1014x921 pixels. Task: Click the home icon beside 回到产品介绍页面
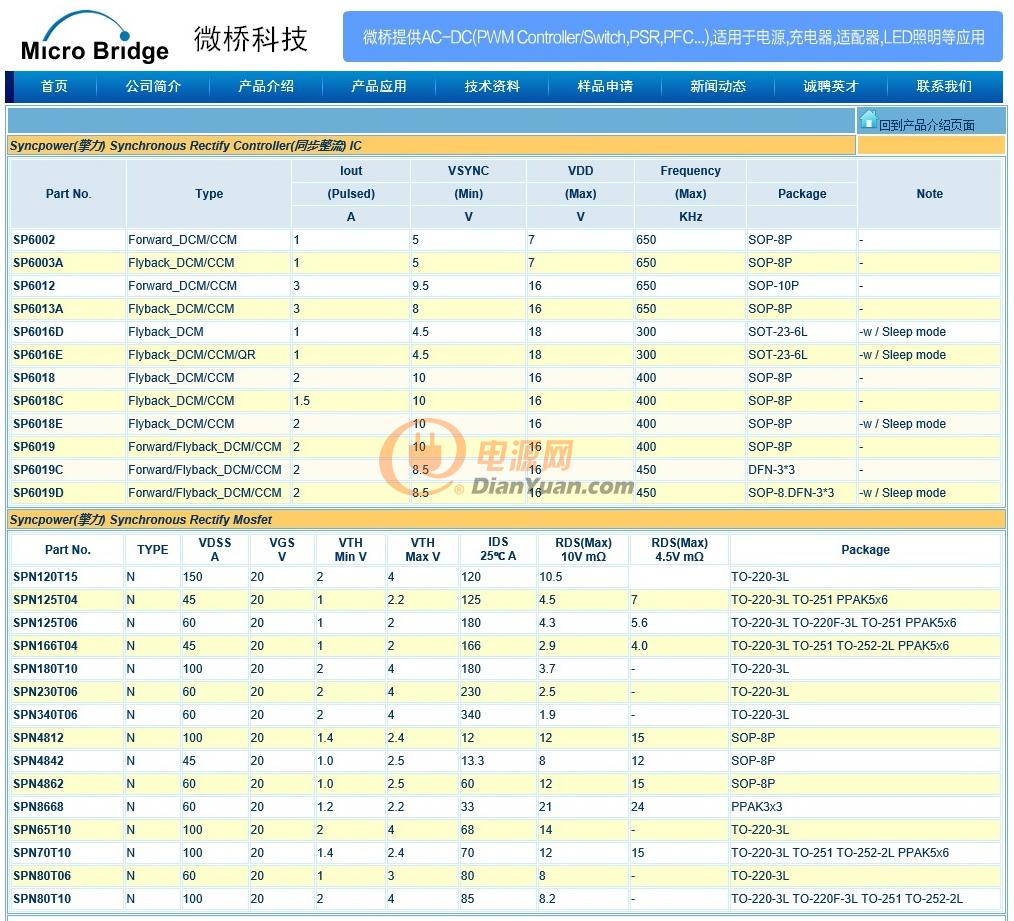pyautogui.click(x=868, y=119)
